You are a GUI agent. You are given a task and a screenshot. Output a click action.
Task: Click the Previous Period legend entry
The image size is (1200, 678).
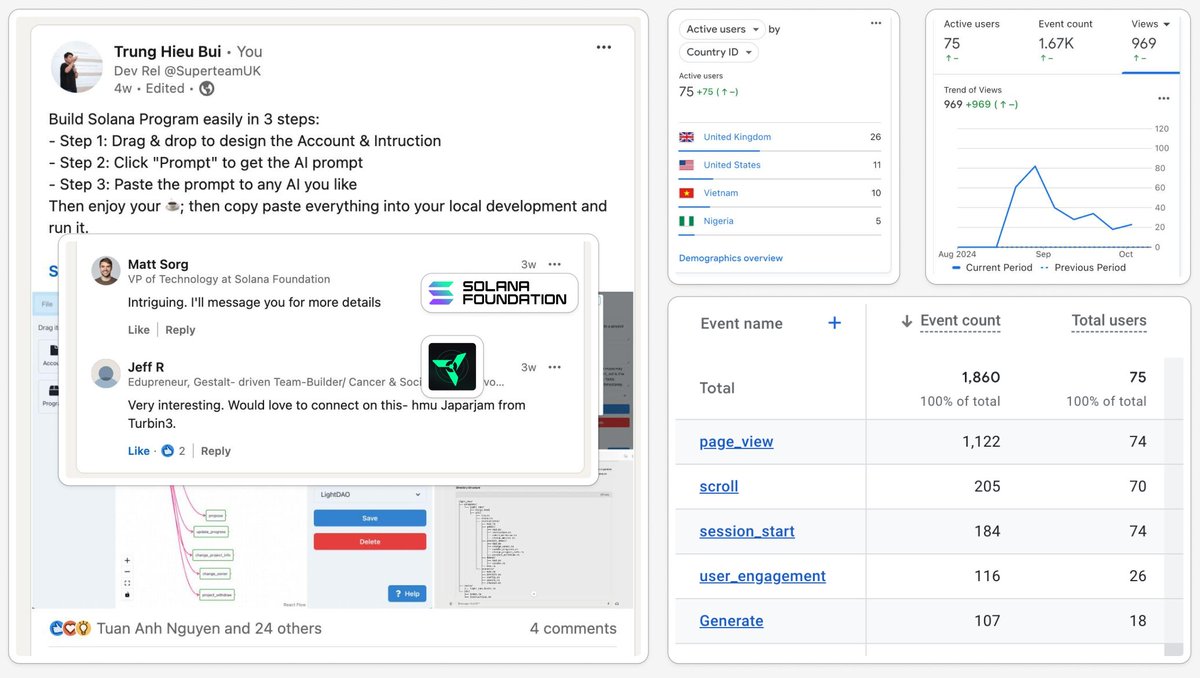[x=1082, y=267]
